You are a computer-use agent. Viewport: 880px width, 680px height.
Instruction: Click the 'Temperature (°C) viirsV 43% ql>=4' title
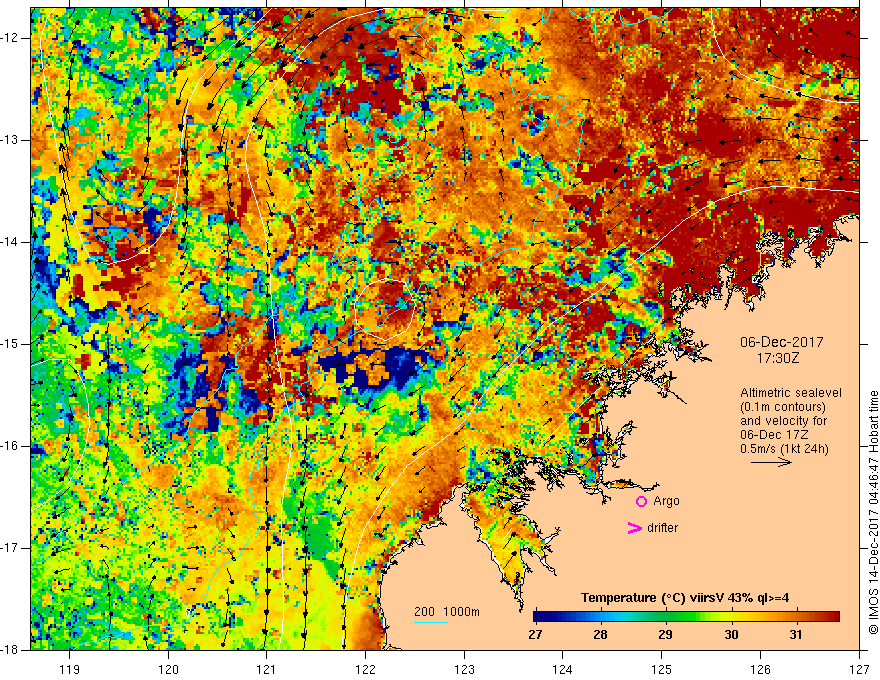pos(685,598)
